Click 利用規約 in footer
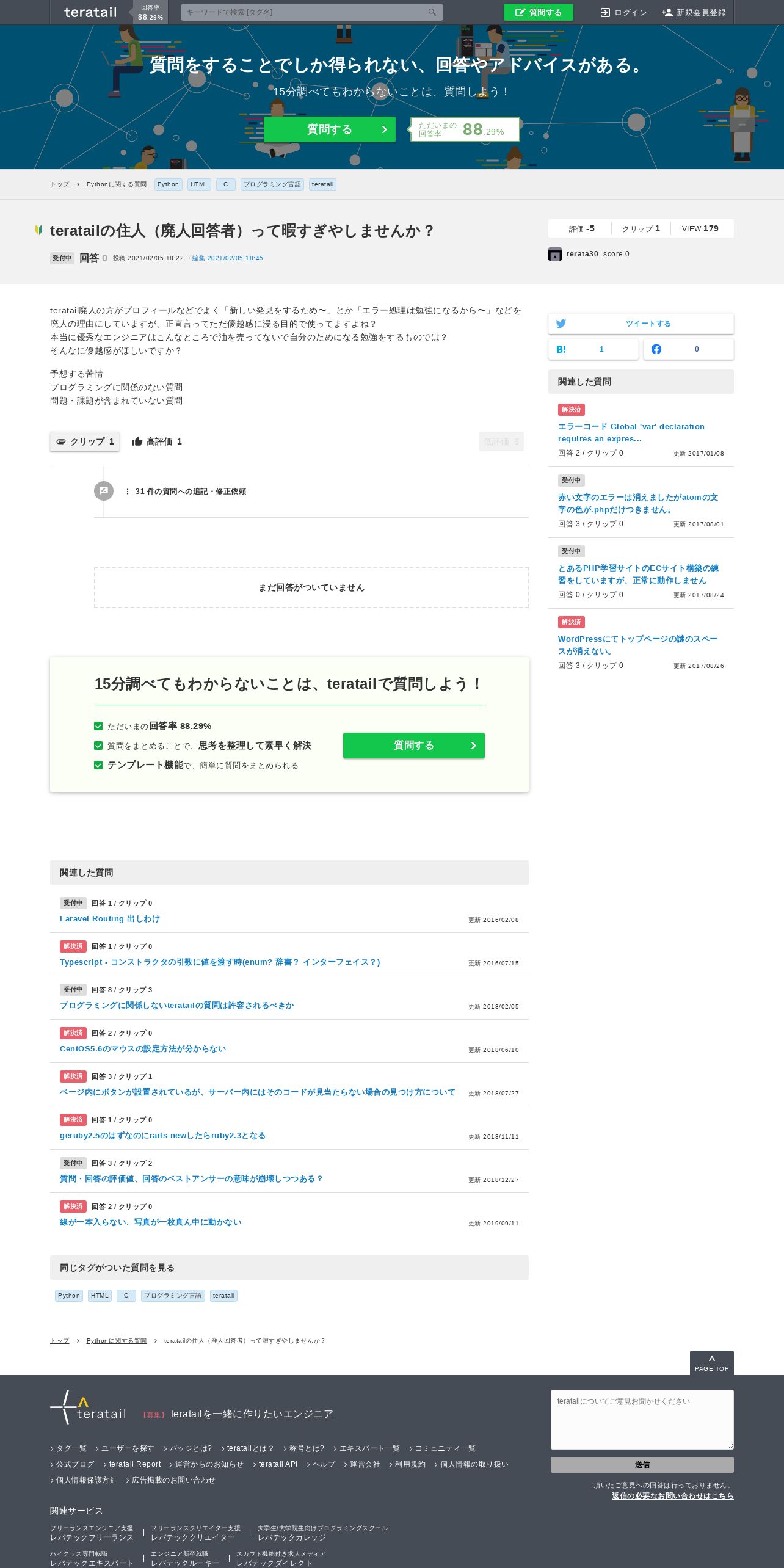The width and height of the screenshot is (784, 1568). tap(410, 1464)
